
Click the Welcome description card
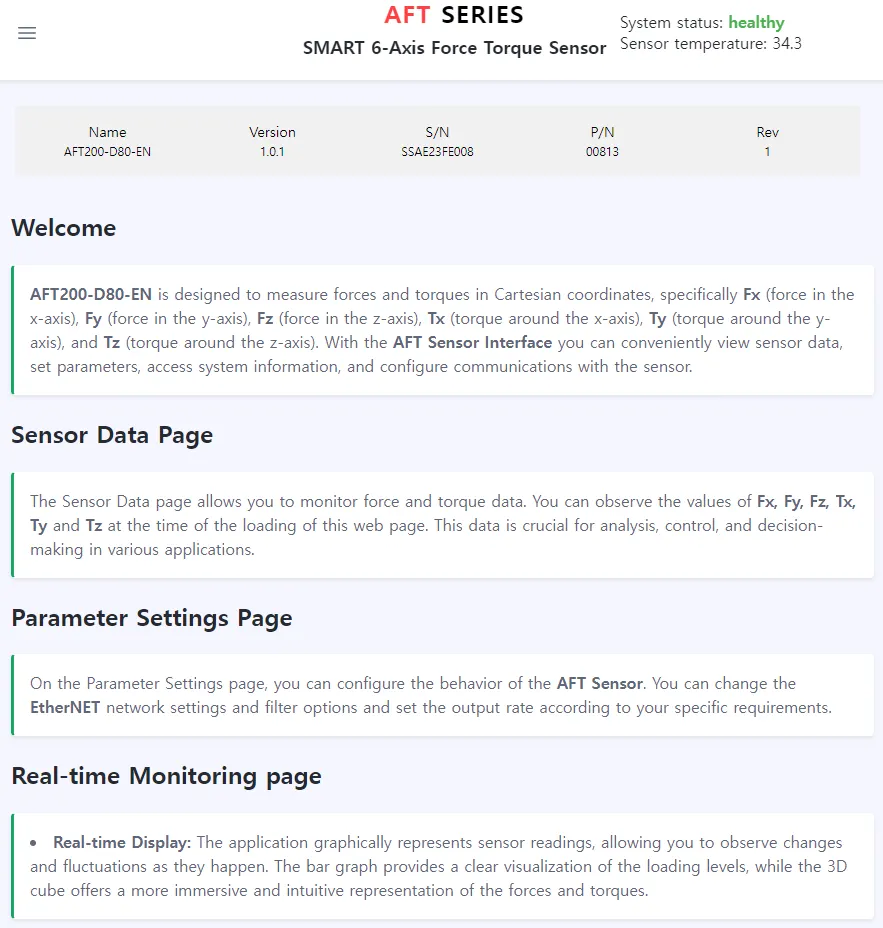443,330
